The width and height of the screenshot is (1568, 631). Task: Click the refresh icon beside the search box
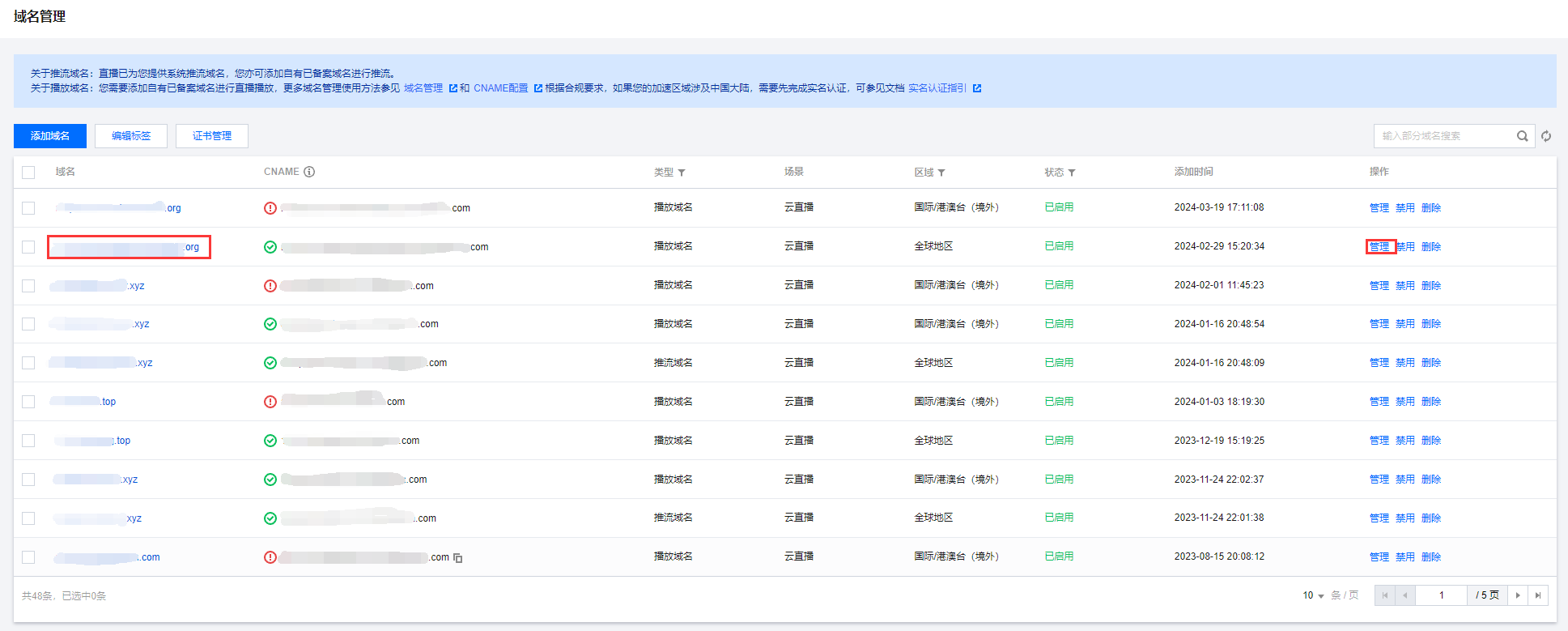tap(1546, 136)
